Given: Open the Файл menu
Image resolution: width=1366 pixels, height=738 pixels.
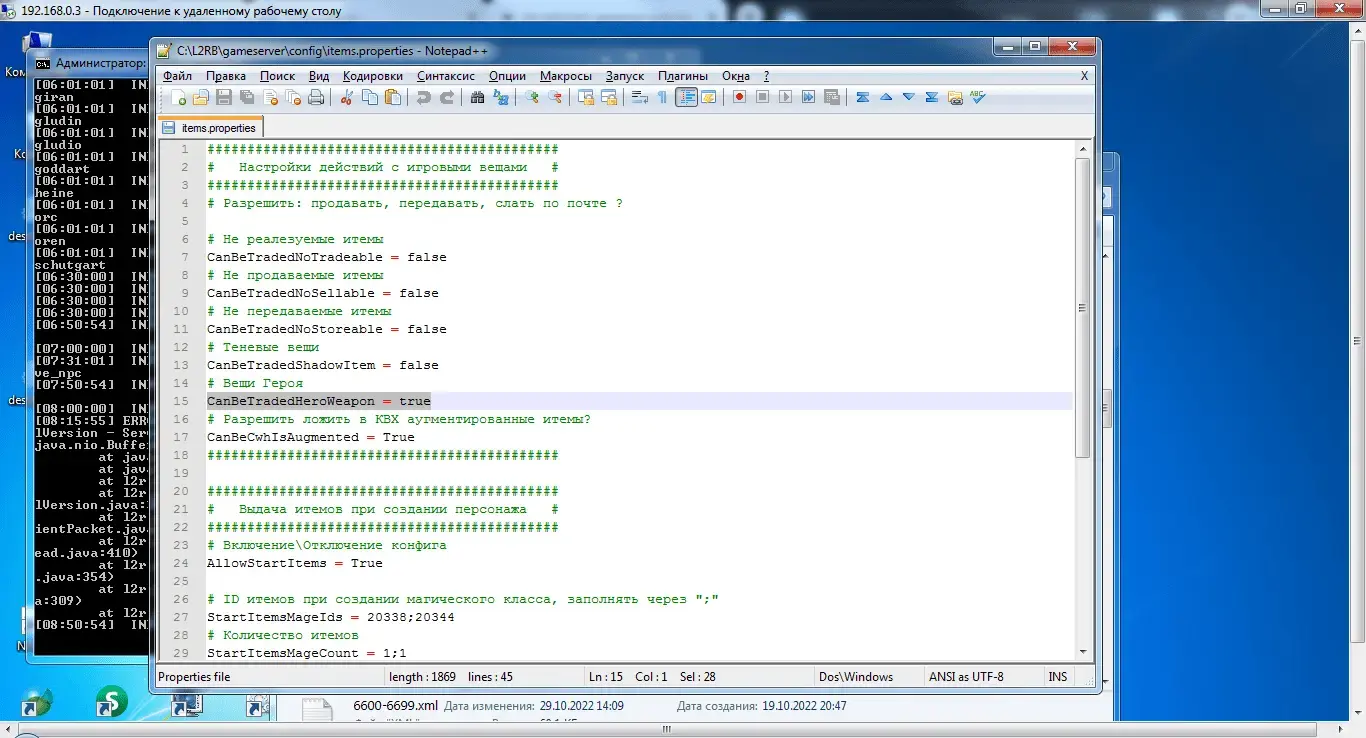Looking at the screenshot, I should click(177, 76).
